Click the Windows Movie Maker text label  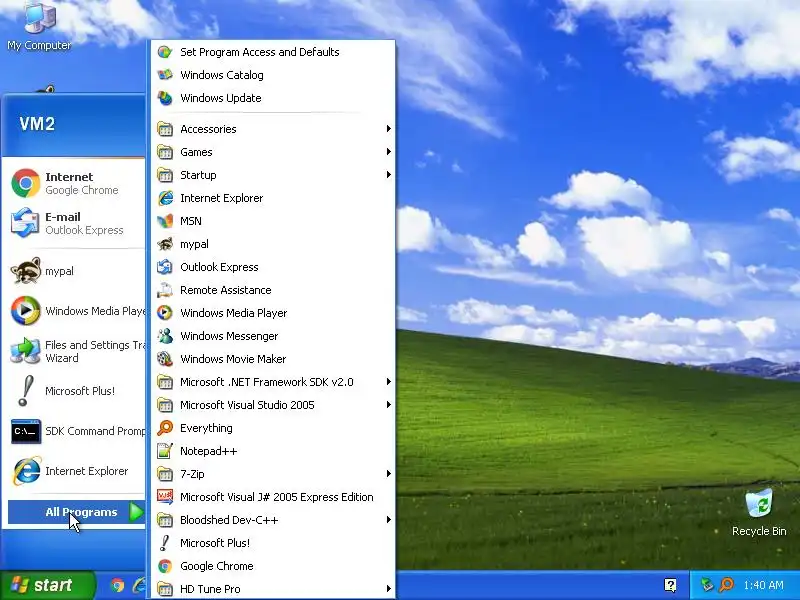pos(233,359)
